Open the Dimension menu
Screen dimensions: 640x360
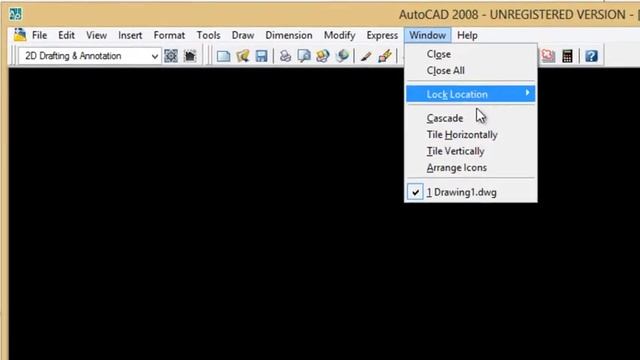point(289,36)
